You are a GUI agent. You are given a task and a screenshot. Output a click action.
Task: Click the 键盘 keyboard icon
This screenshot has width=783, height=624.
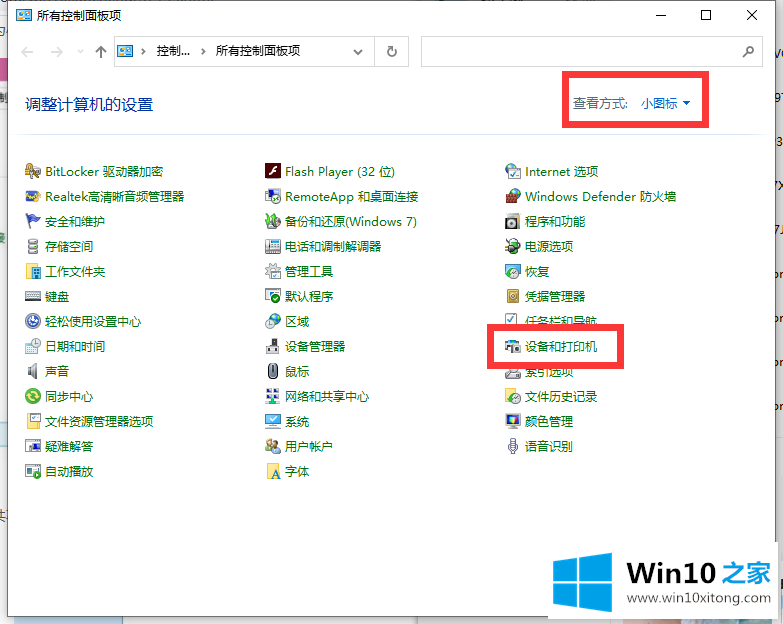point(32,296)
